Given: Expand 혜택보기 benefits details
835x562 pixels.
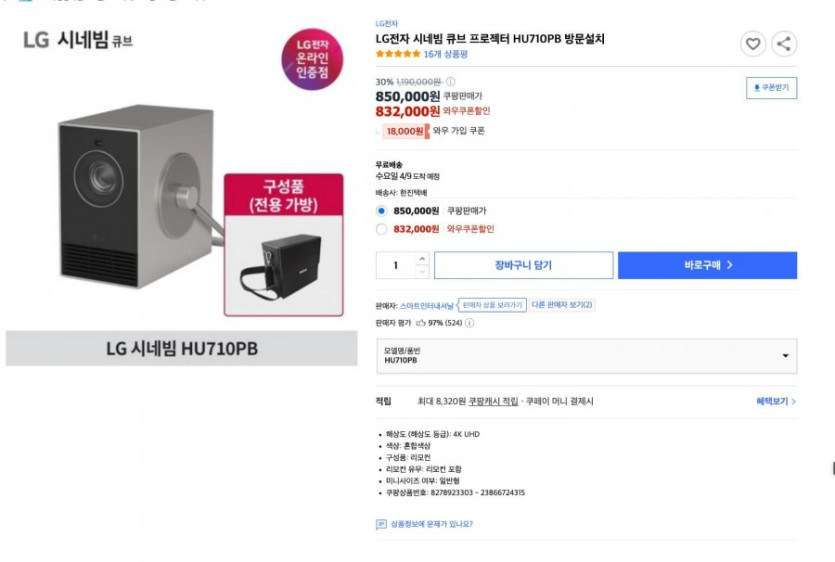Looking at the screenshot, I should [776, 401].
